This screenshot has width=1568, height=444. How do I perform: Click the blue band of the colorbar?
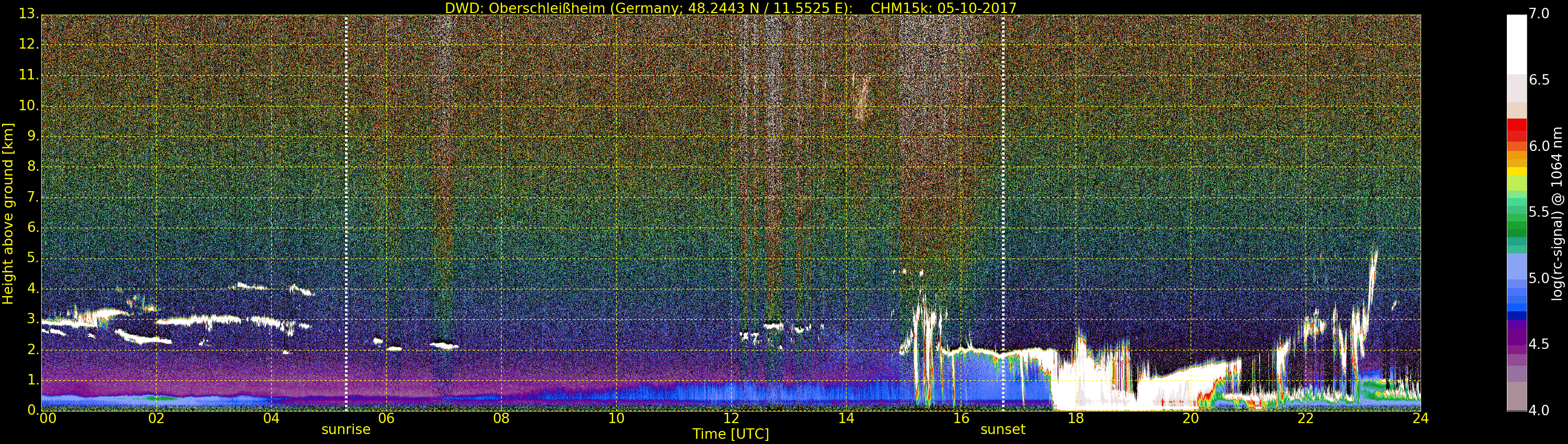pyautogui.click(x=1517, y=306)
